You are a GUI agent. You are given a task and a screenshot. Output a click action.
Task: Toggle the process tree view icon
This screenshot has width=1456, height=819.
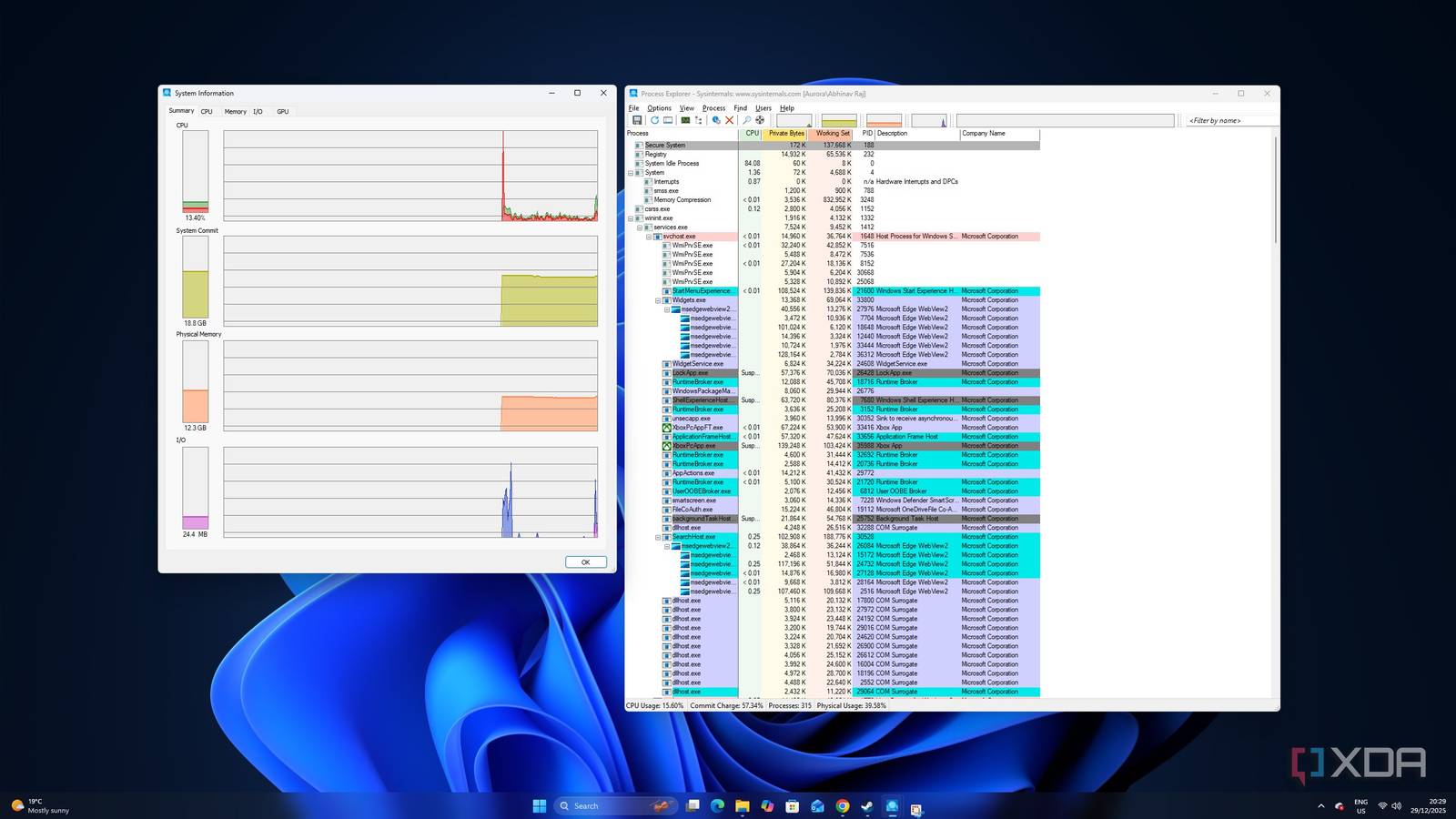[699, 120]
